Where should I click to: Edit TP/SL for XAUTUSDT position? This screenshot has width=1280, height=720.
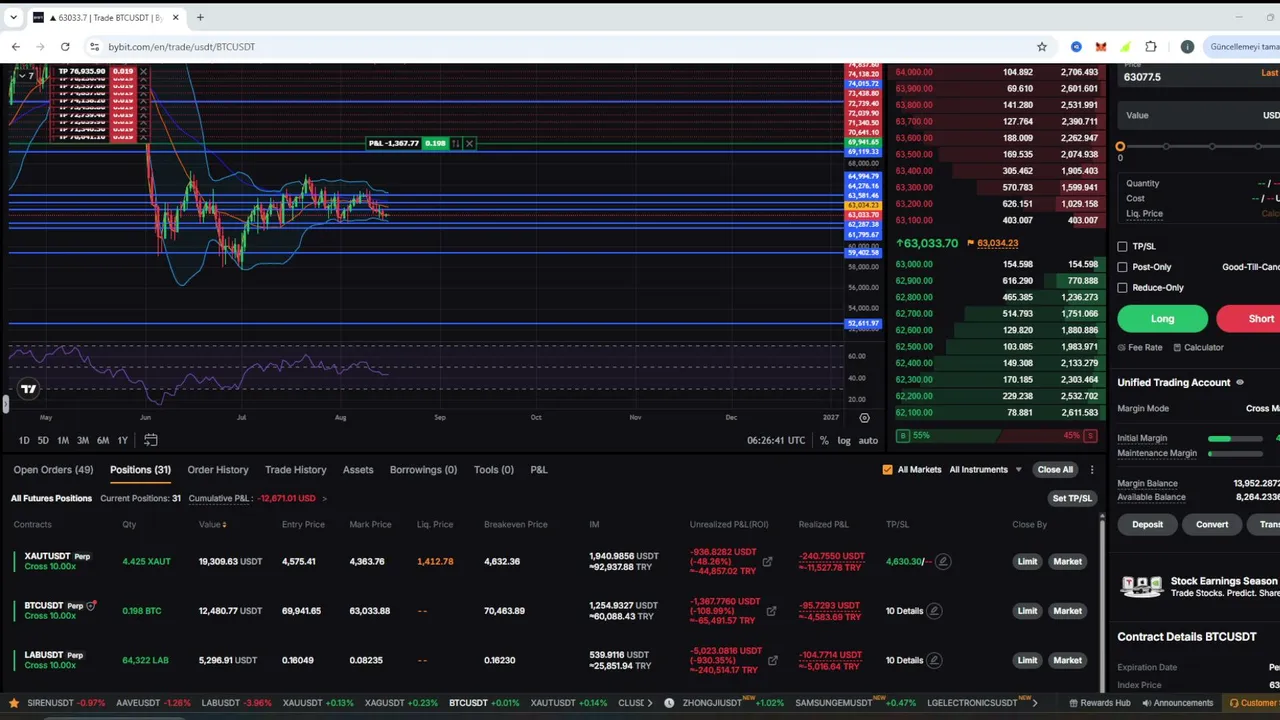click(x=942, y=561)
